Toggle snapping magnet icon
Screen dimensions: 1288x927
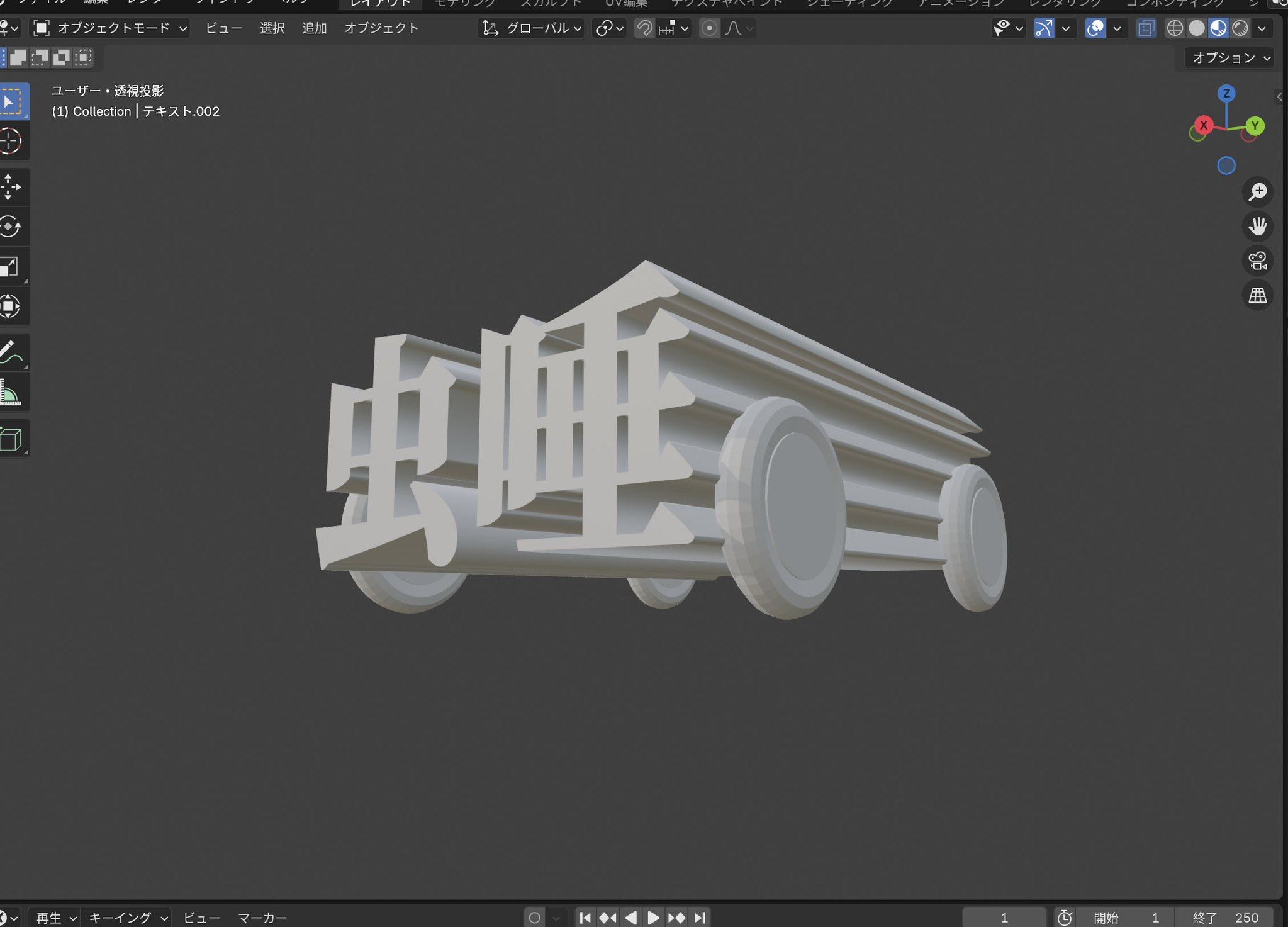point(644,28)
